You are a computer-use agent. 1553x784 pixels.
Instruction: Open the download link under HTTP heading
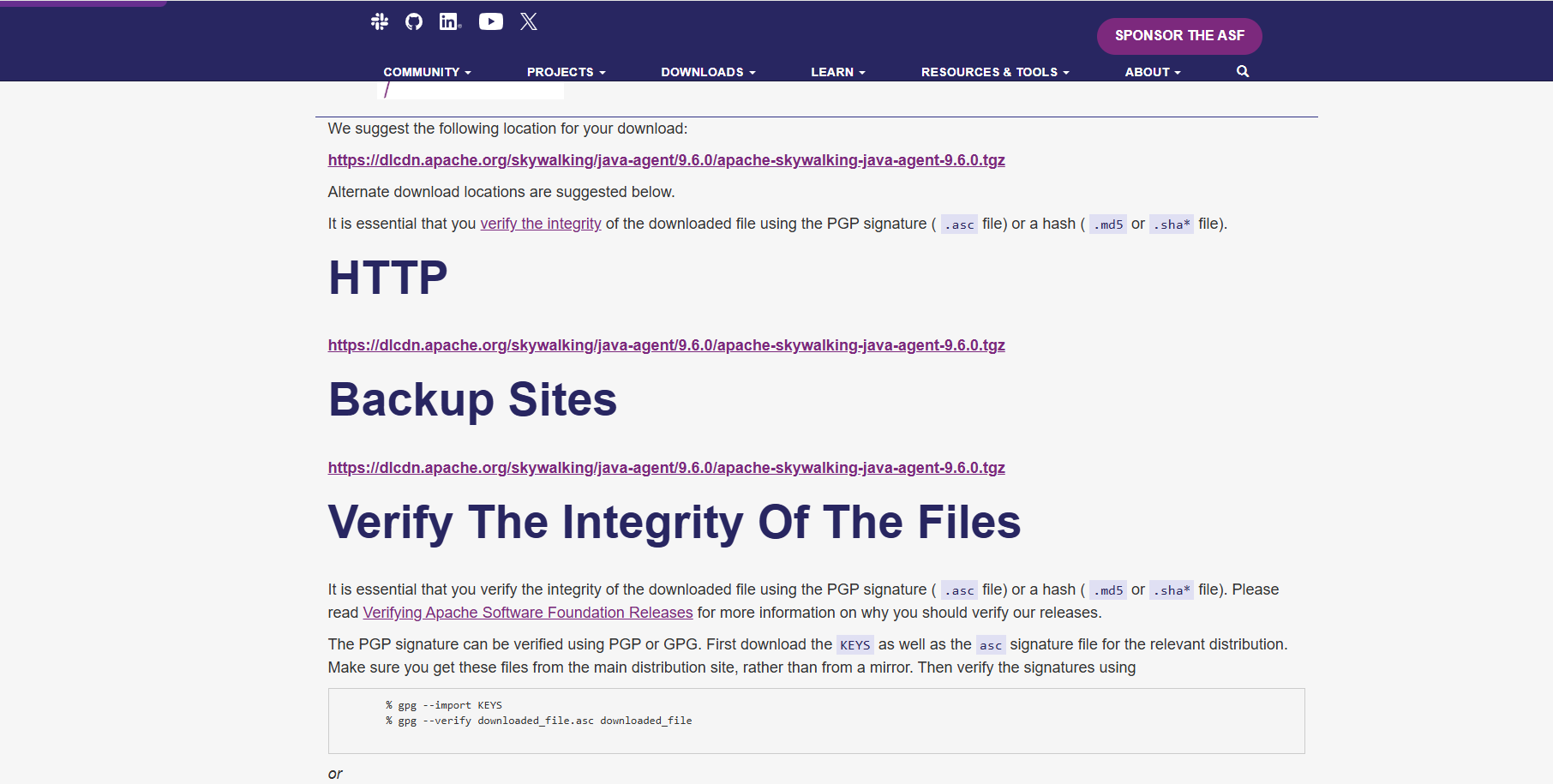pyautogui.click(x=666, y=345)
